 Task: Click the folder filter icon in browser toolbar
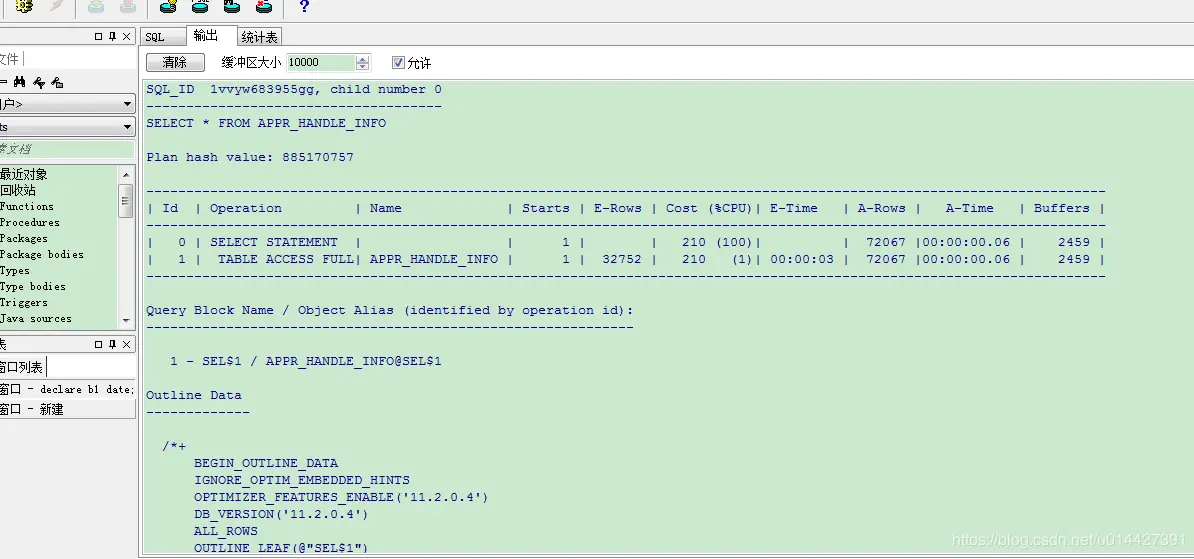pyautogui.click(x=57, y=82)
